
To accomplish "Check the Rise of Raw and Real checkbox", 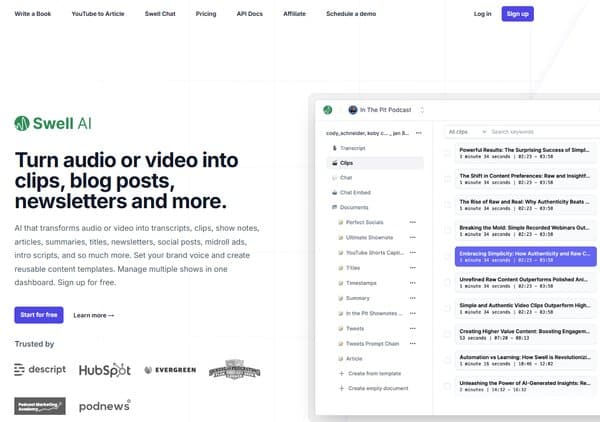I will [447, 205].
